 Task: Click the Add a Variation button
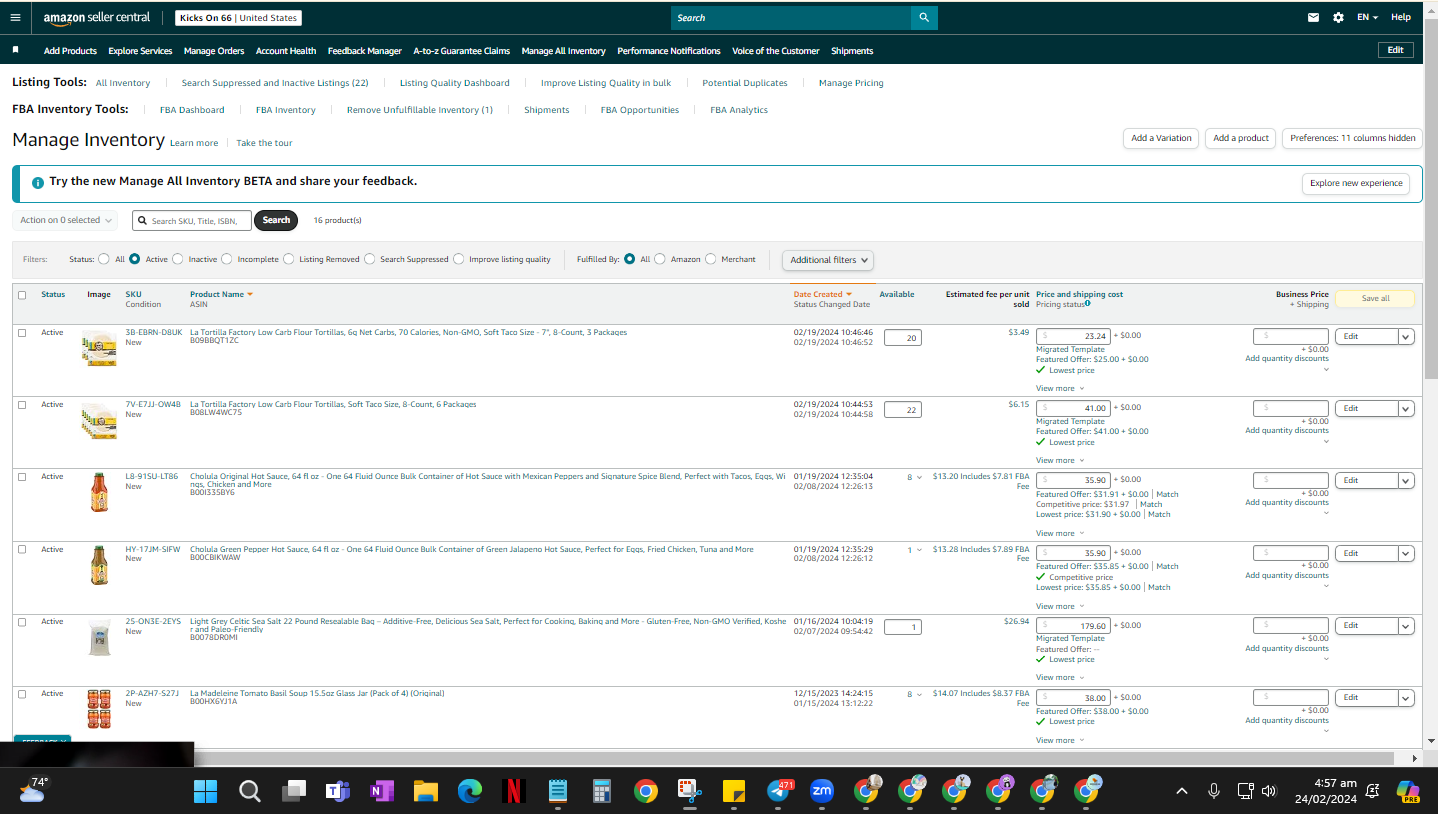[x=1161, y=138]
